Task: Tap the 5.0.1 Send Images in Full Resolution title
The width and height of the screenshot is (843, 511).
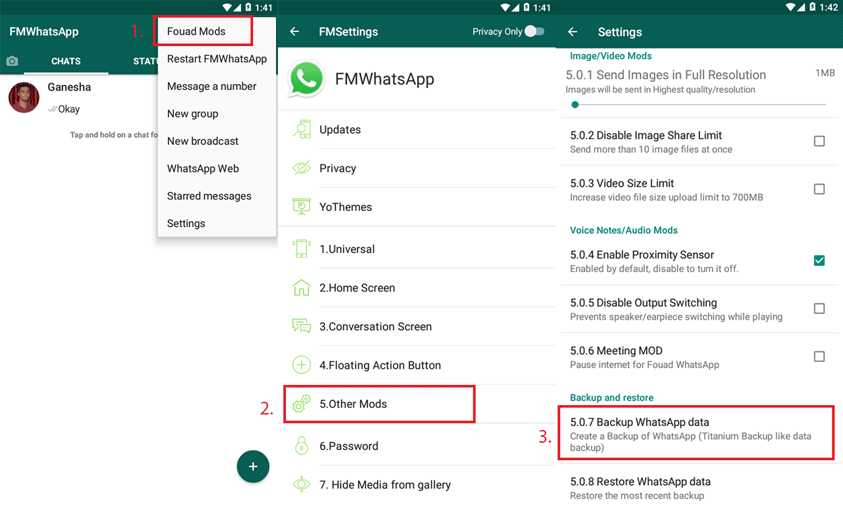Action: coord(666,75)
